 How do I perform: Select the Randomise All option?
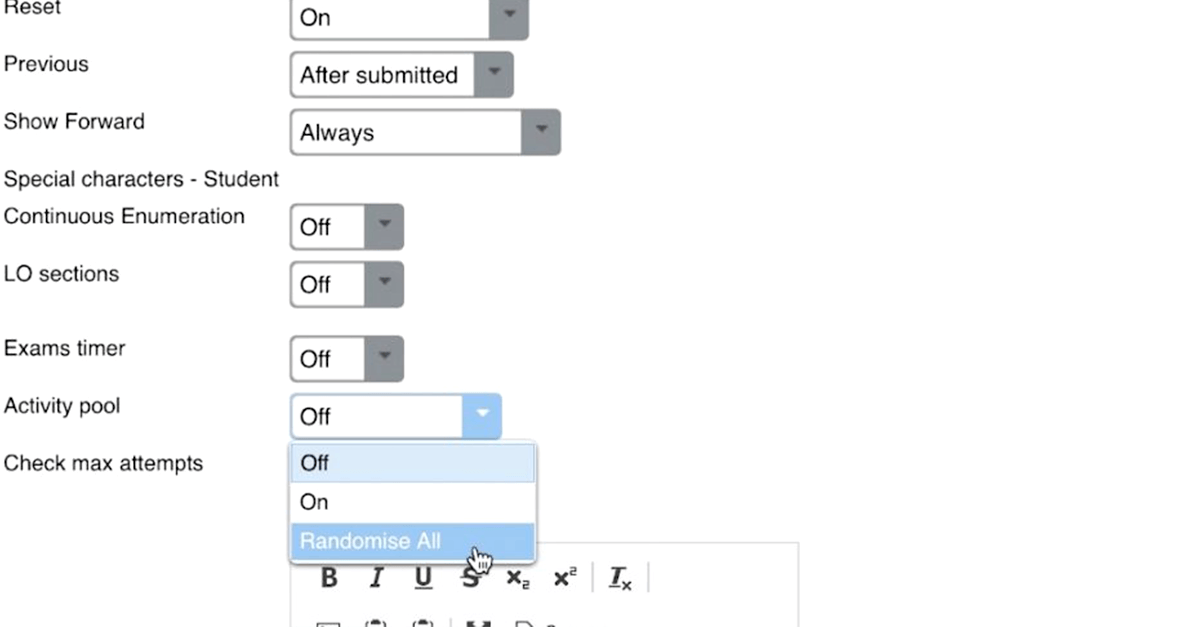[412, 542]
